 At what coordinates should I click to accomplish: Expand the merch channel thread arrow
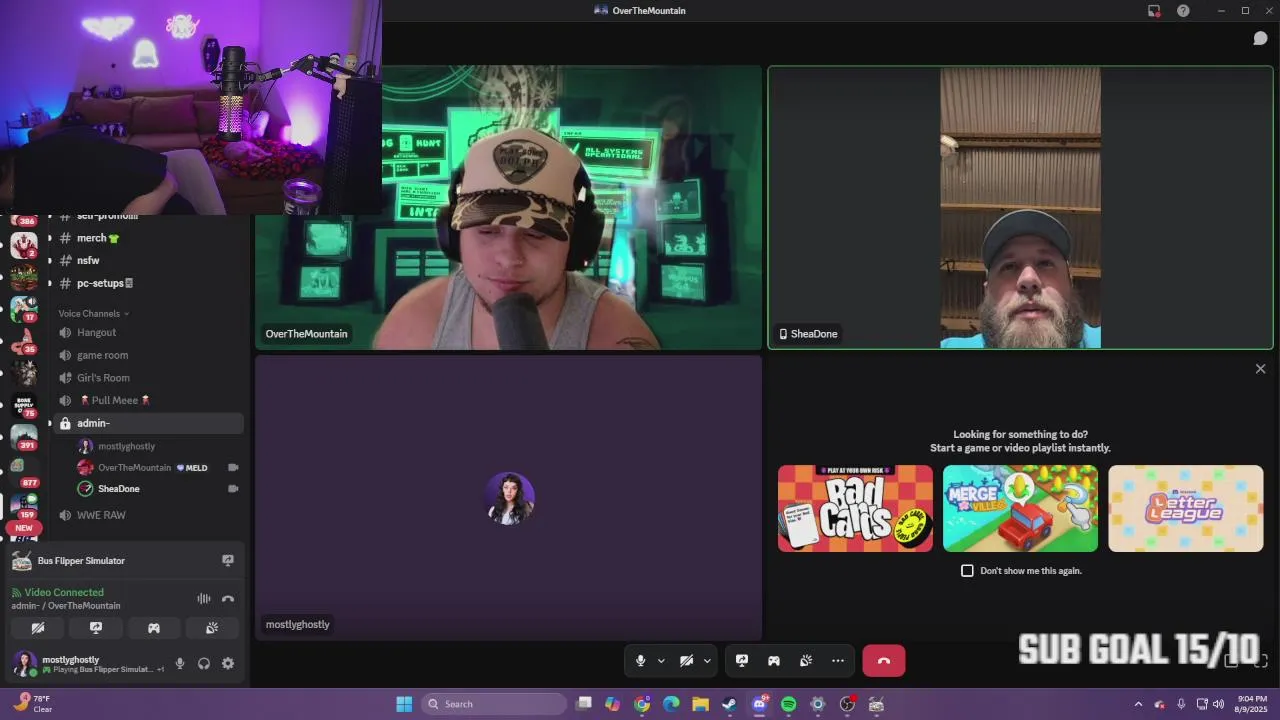click(50, 238)
